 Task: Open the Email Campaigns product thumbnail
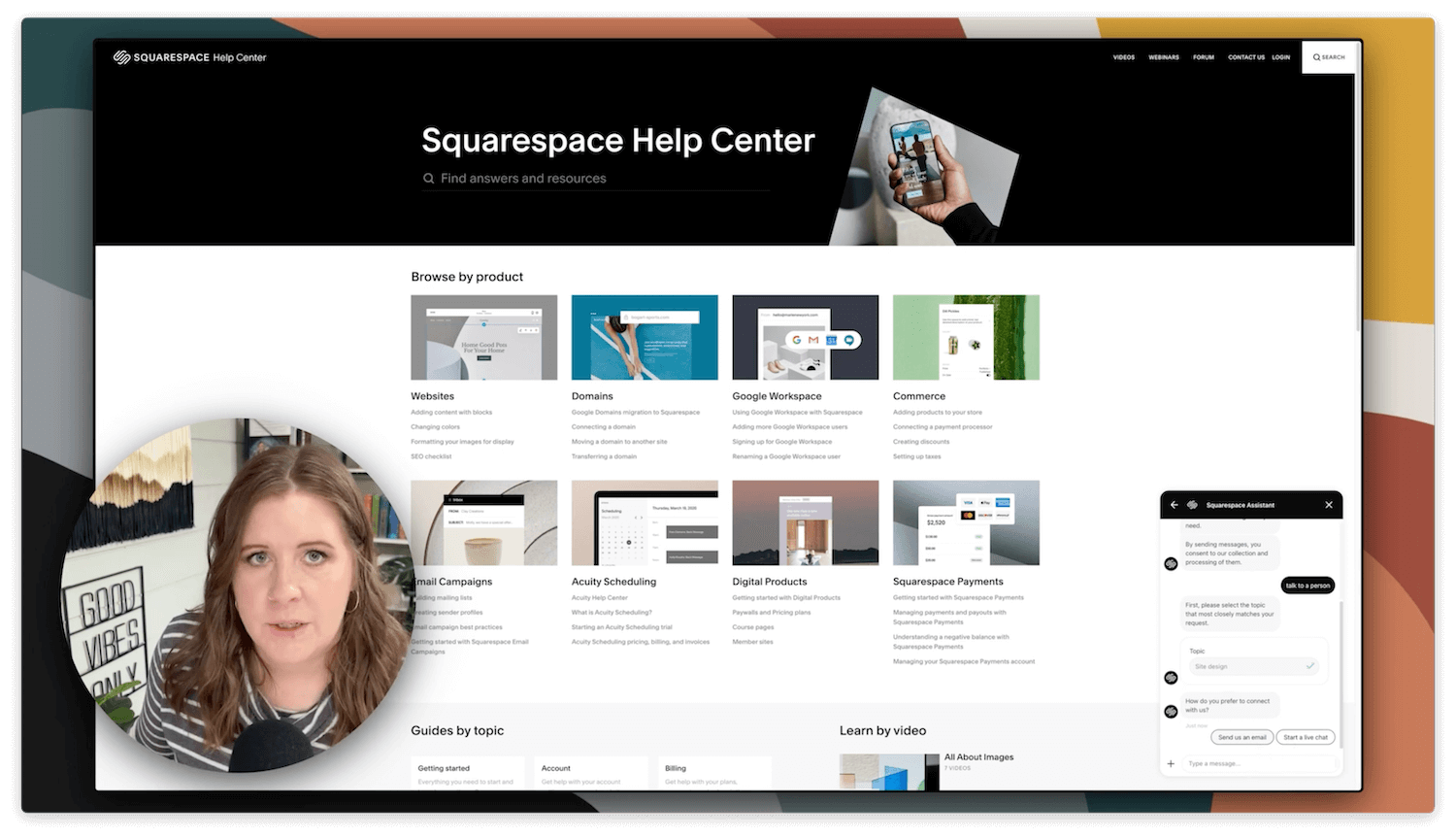(x=484, y=522)
